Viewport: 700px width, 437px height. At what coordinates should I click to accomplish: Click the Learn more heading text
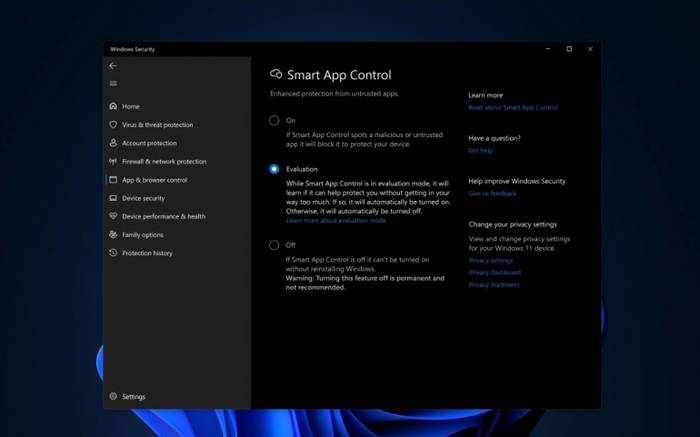(486, 95)
